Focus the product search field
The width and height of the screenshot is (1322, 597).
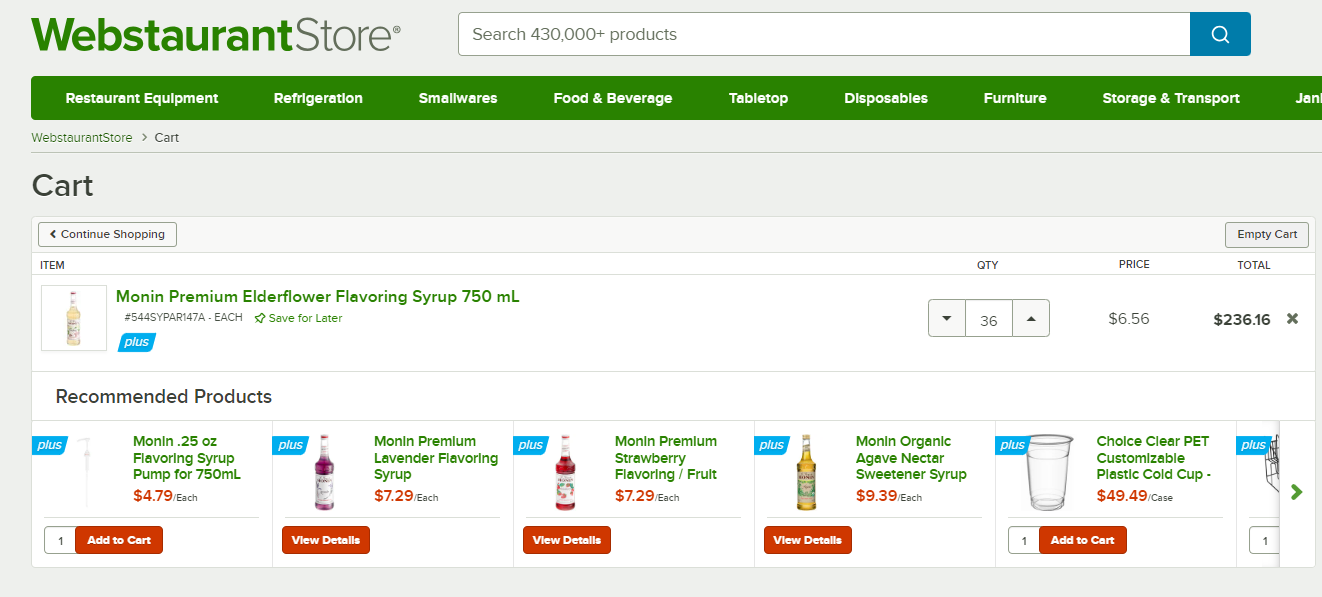[824, 34]
